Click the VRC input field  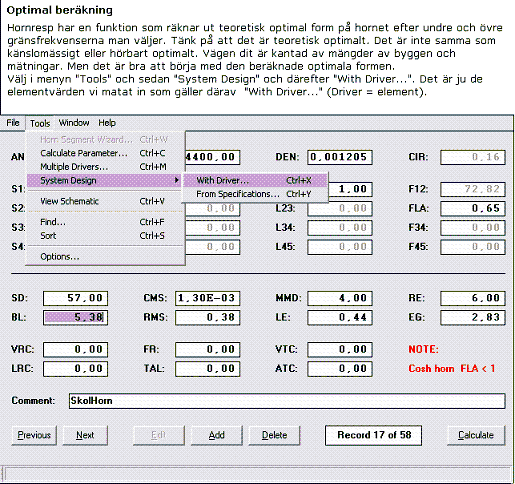(x=75, y=350)
